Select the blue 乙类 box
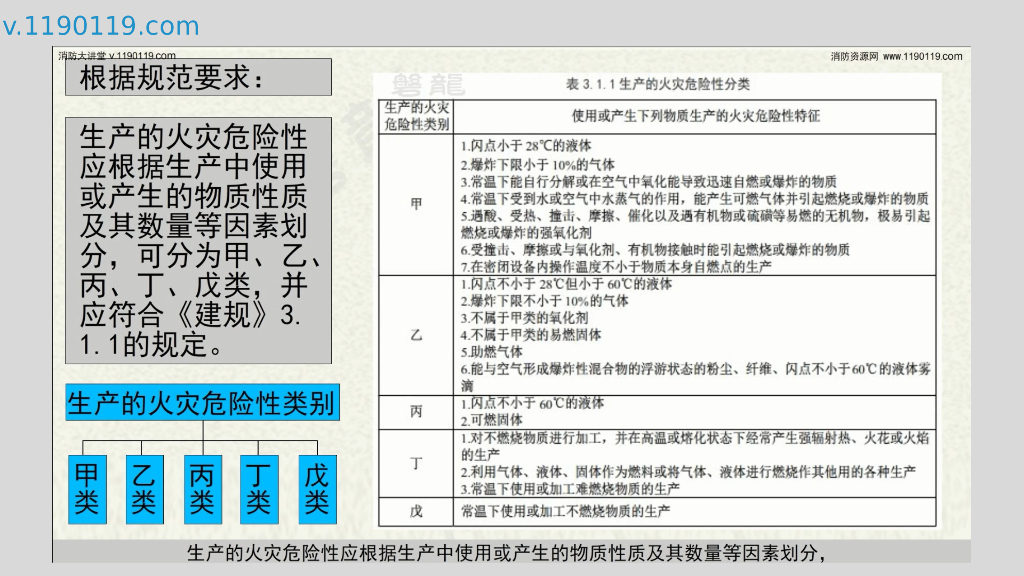The width and height of the screenshot is (1024, 576). (x=144, y=489)
